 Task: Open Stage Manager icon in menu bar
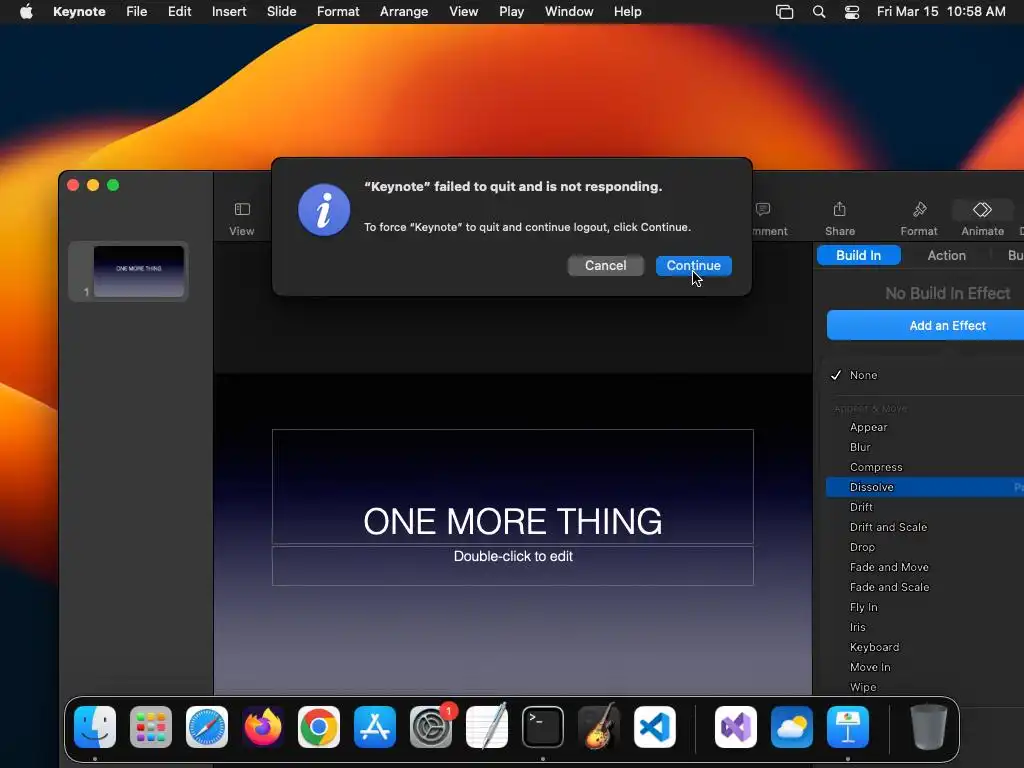(x=784, y=12)
